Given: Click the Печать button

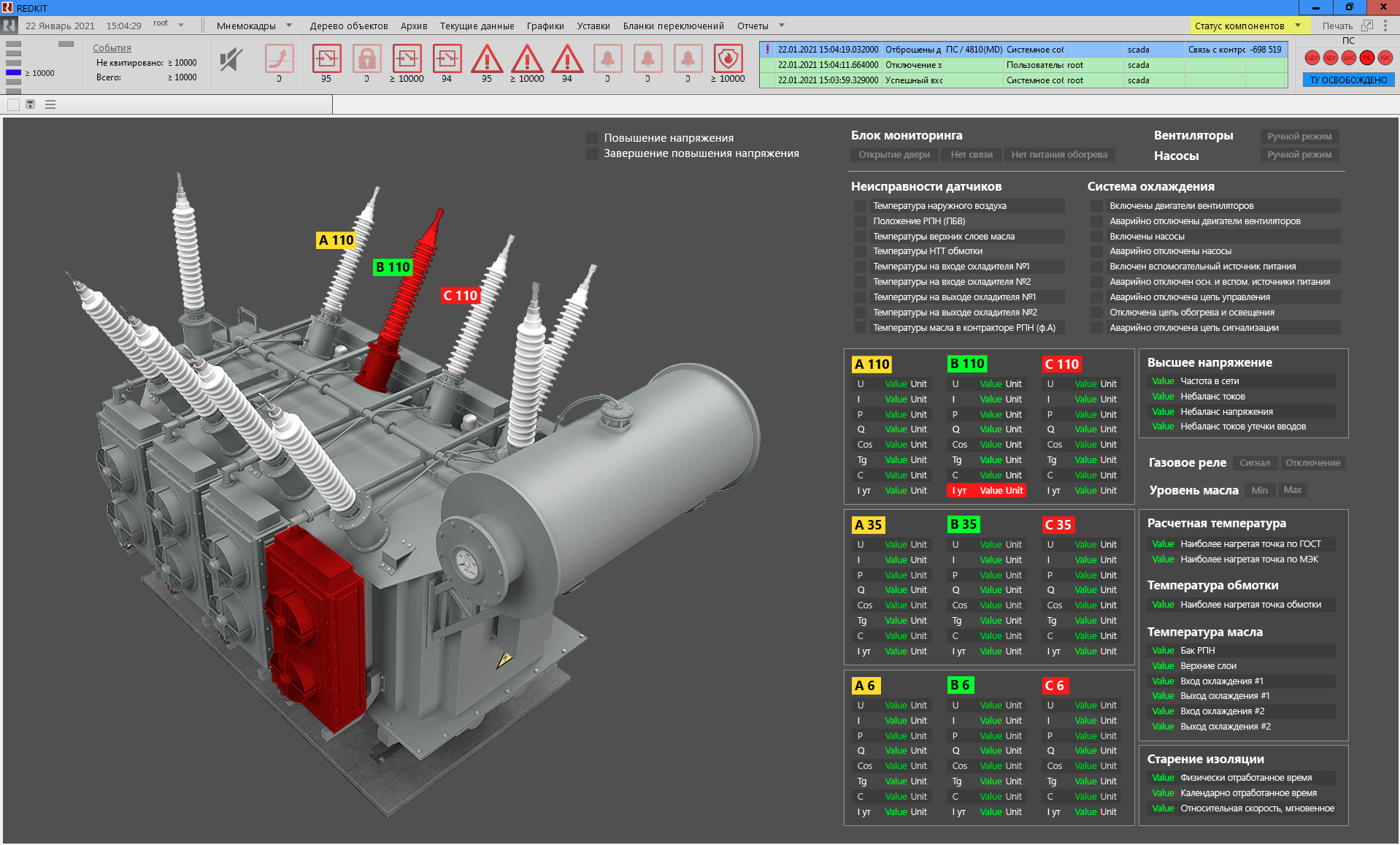Looking at the screenshot, I should click(x=1337, y=26).
